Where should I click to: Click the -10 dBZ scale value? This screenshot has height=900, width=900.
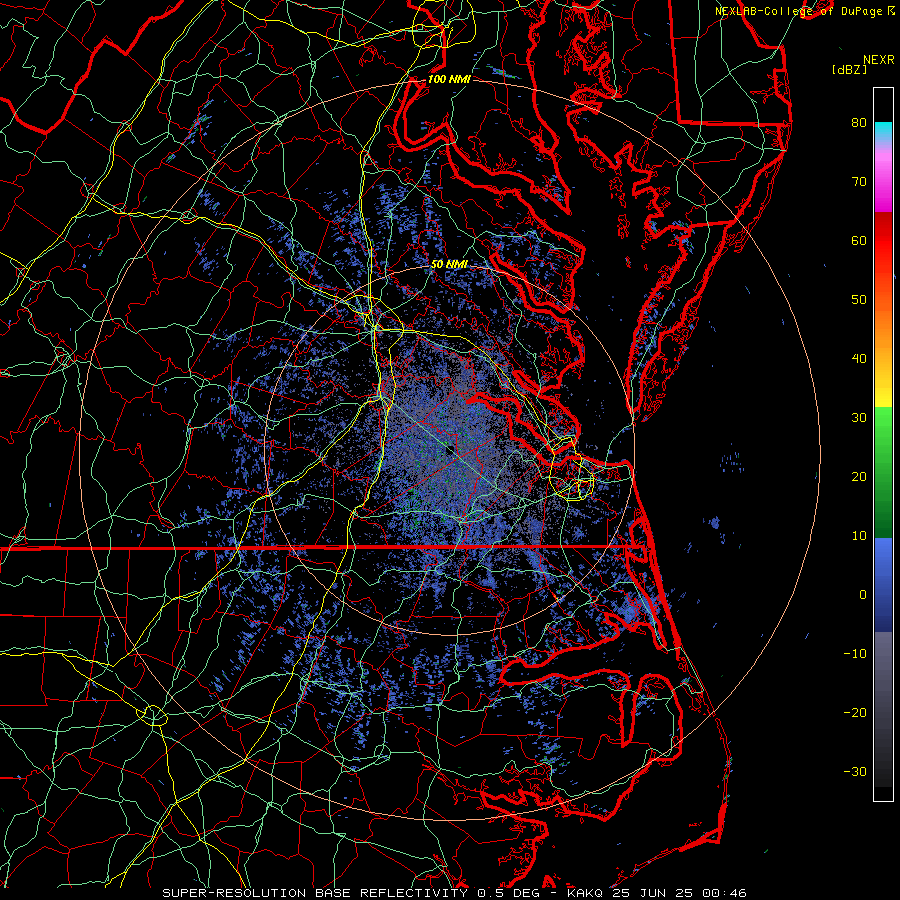click(855, 654)
